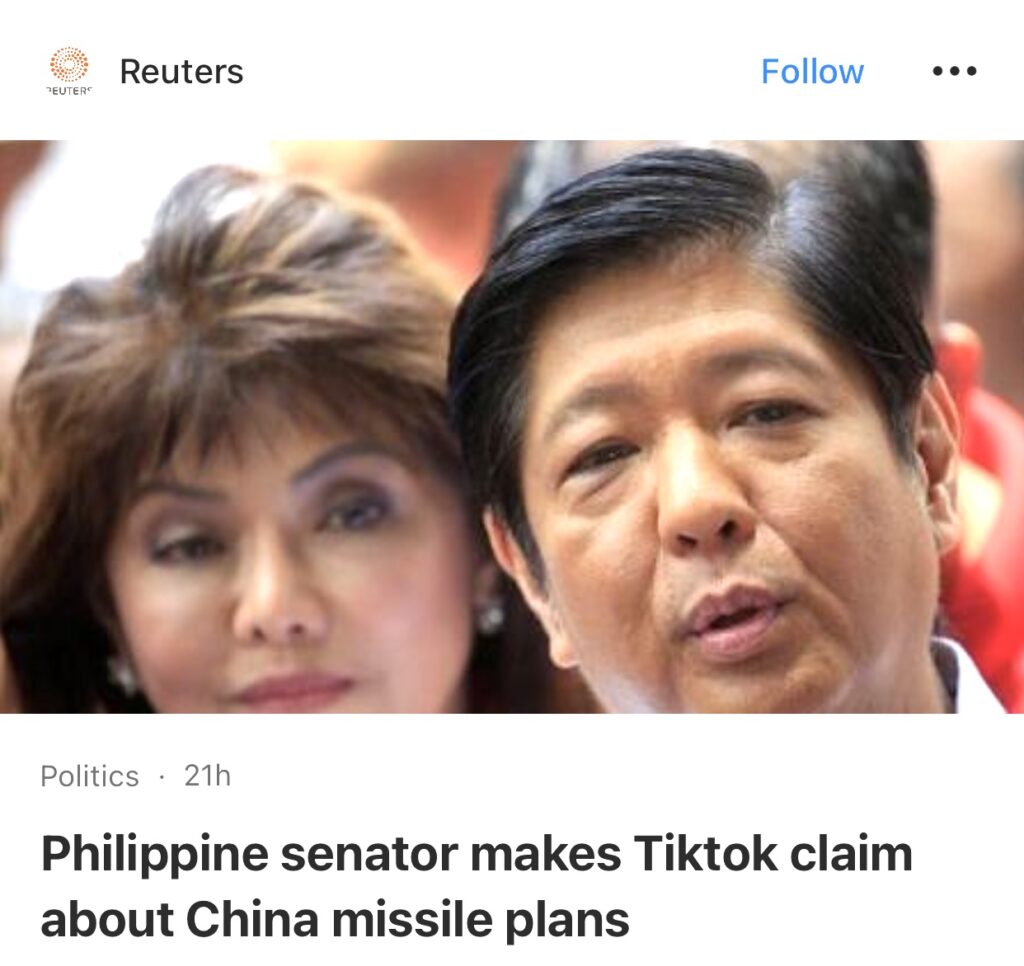Open the article's lead photo
Screen dimensions: 1024x966
pos(512,427)
